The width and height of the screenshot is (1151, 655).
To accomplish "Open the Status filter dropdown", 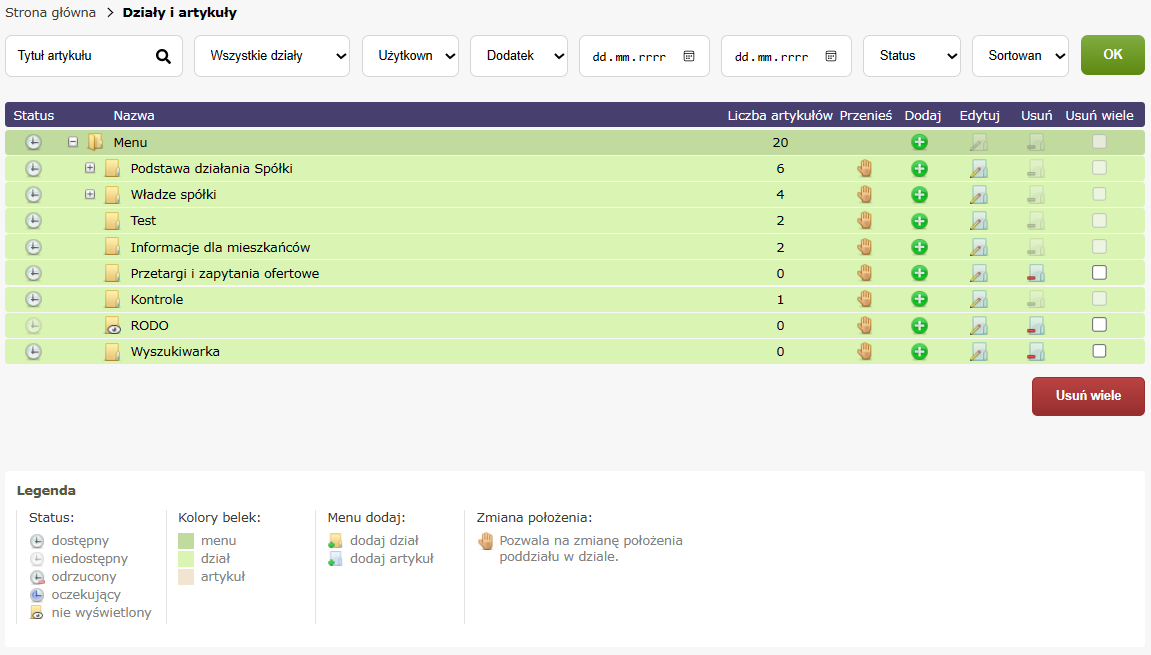I will [x=911, y=56].
